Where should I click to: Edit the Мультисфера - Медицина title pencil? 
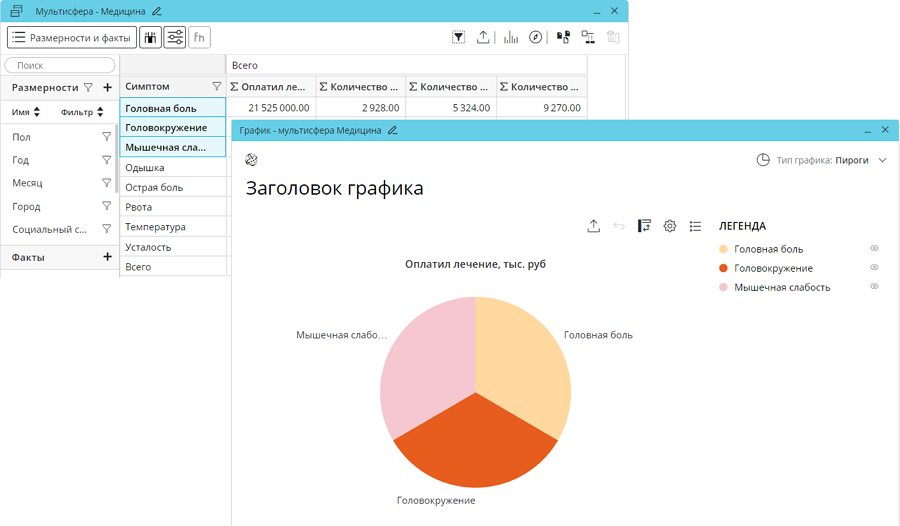156,11
